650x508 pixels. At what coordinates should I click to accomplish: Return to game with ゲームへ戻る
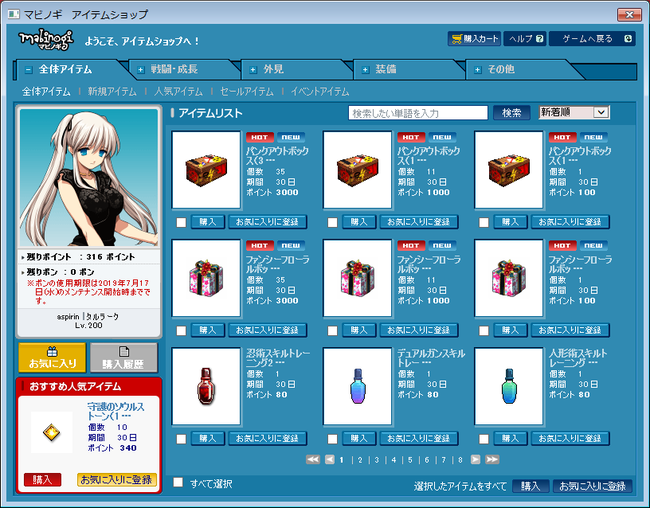[x=592, y=39]
